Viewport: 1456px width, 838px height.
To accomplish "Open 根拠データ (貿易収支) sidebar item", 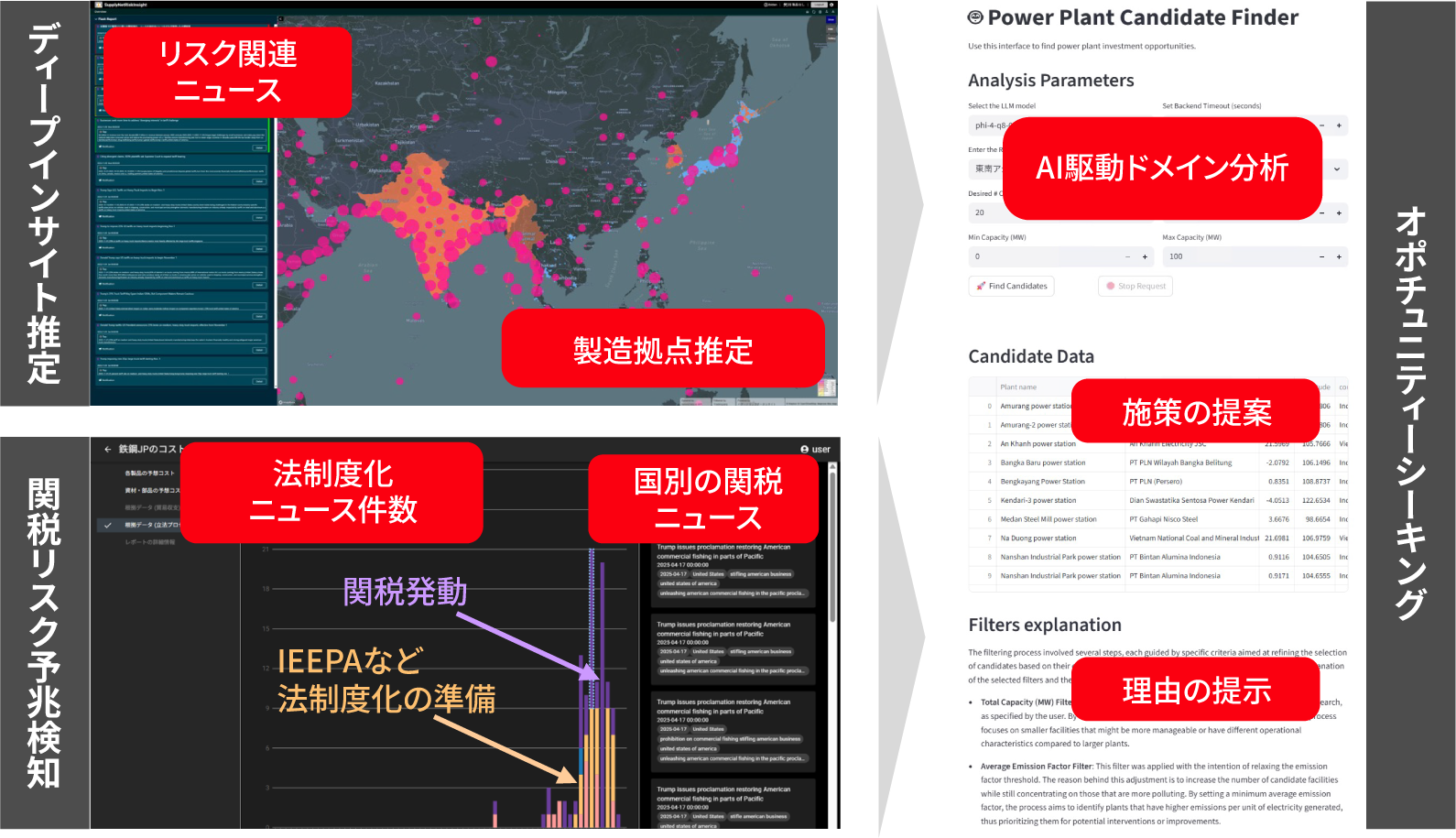I will click(151, 507).
